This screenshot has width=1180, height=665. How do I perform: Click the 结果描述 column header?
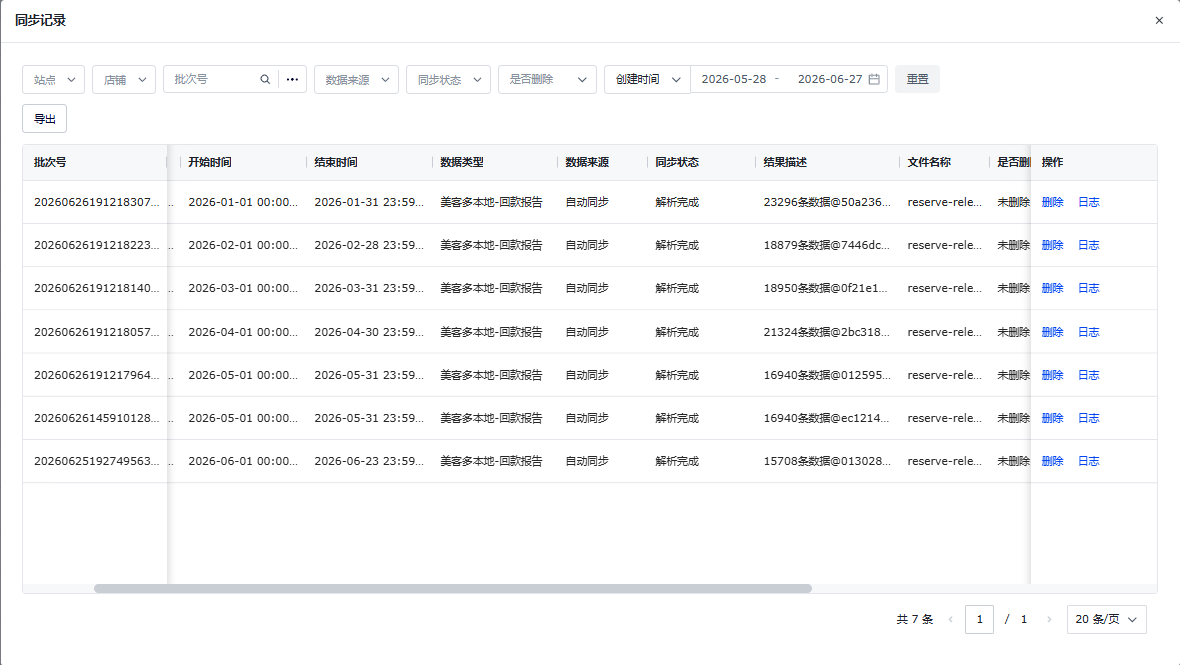pos(785,162)
